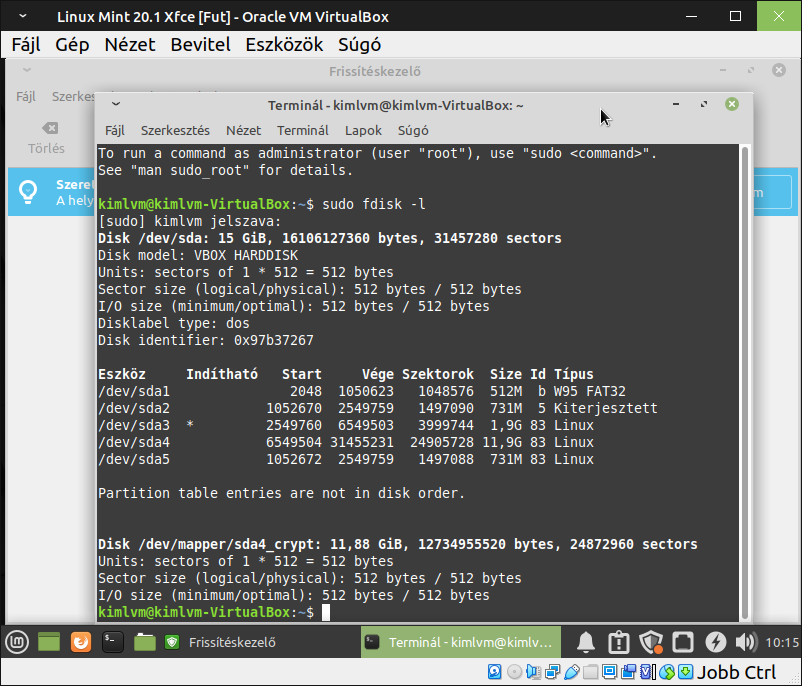The height and width of the screenshot is (686, 802).
Task: Open VirtualBox Bevitel menu
Action: tap(200, 45)
